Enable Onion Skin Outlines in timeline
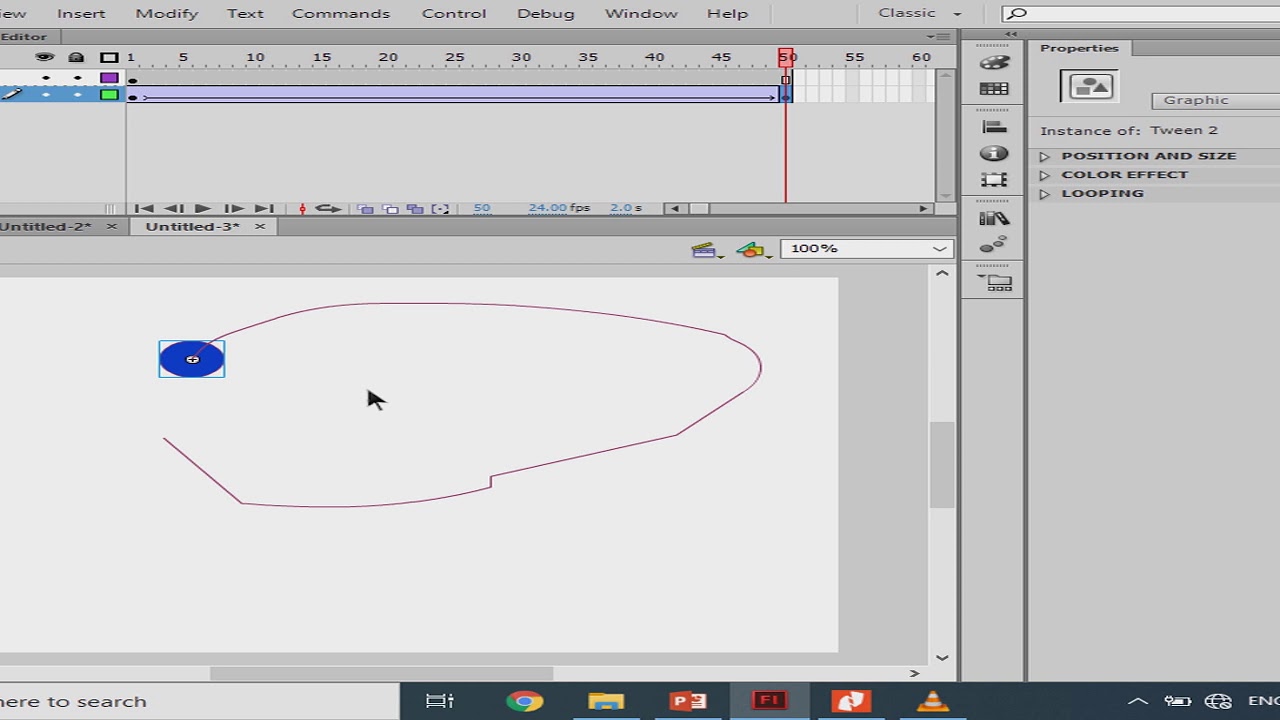Viewport: 1280px width, 720px height. point(390,208)
